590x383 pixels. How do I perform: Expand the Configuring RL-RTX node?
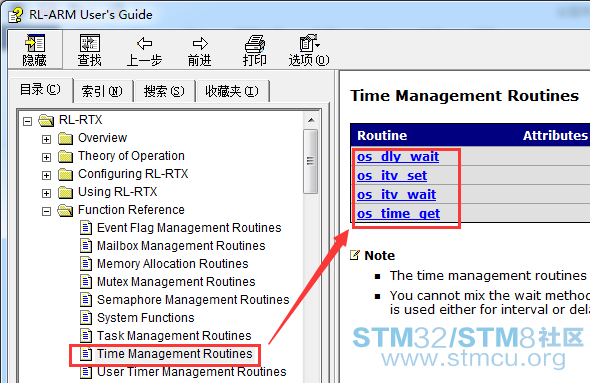click(x=46, y=175)
